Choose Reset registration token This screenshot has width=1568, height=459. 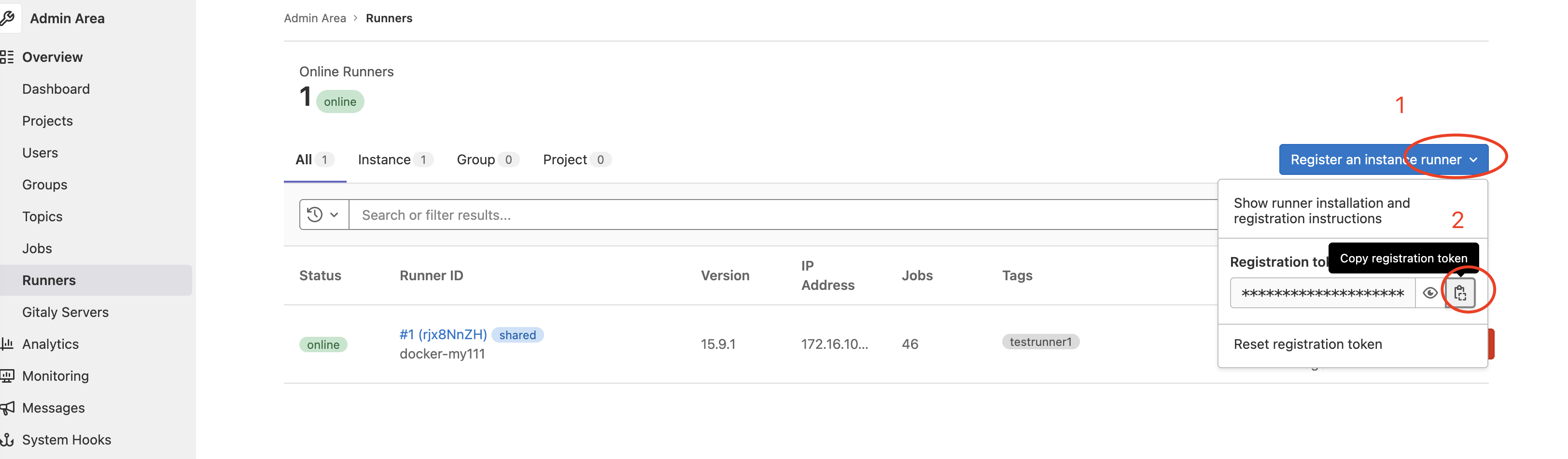coord(1307,344)
